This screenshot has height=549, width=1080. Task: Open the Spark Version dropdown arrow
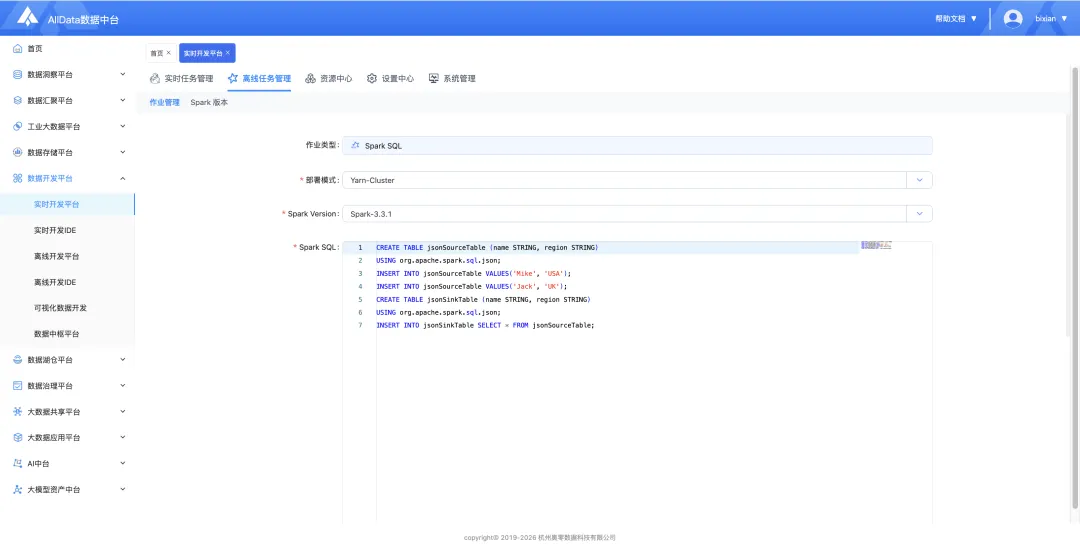click(x=920, y=214)
